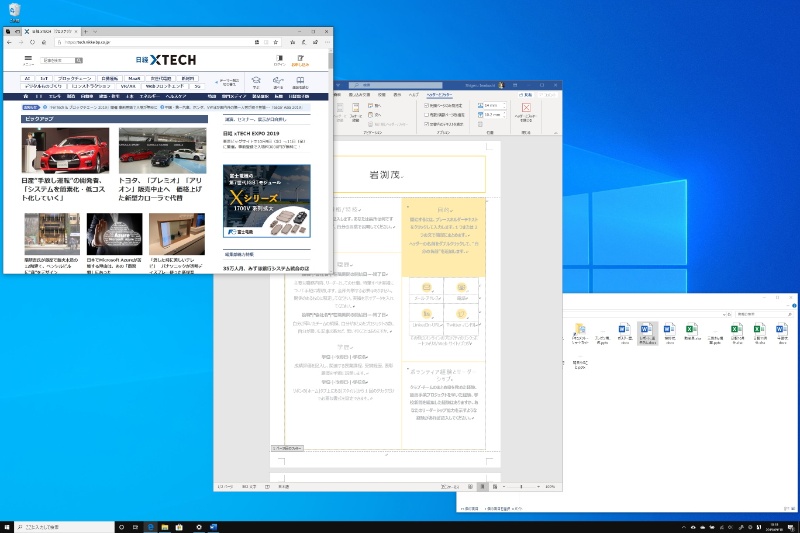
Task: Click the 5G topic tag on xTECH
Action: click(x=197, y=86)
